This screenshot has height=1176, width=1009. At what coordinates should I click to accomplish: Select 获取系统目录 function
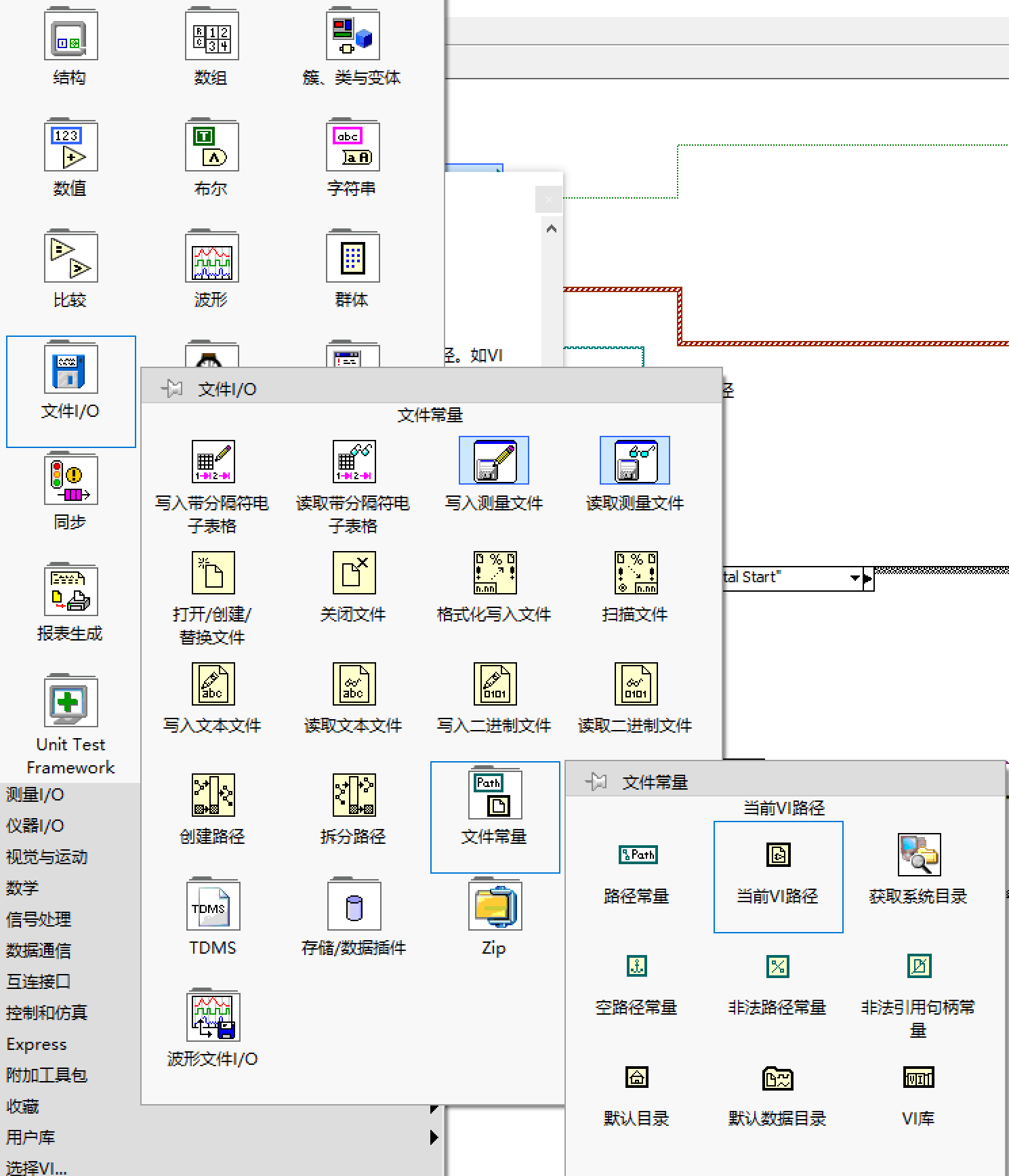click(919, 855)
